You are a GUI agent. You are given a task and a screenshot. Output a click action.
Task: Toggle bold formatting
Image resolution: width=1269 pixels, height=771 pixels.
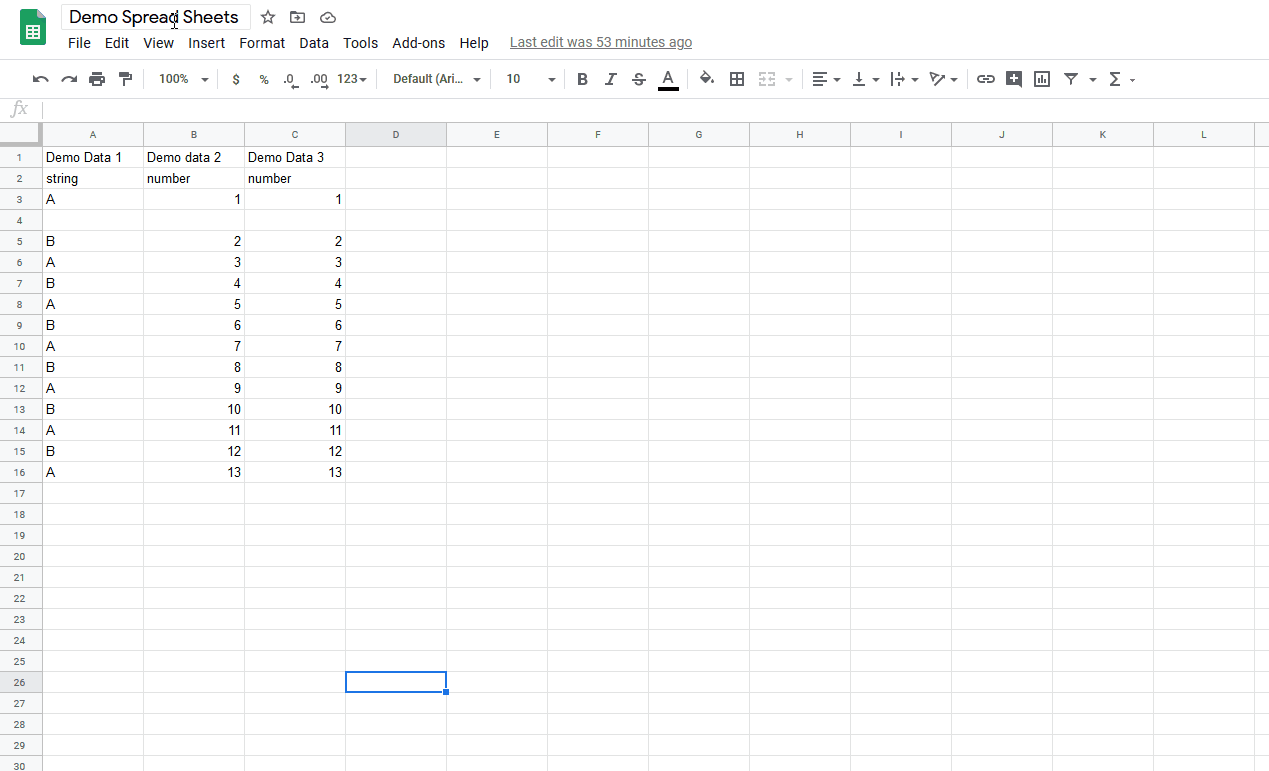click(x=582, y=79)
